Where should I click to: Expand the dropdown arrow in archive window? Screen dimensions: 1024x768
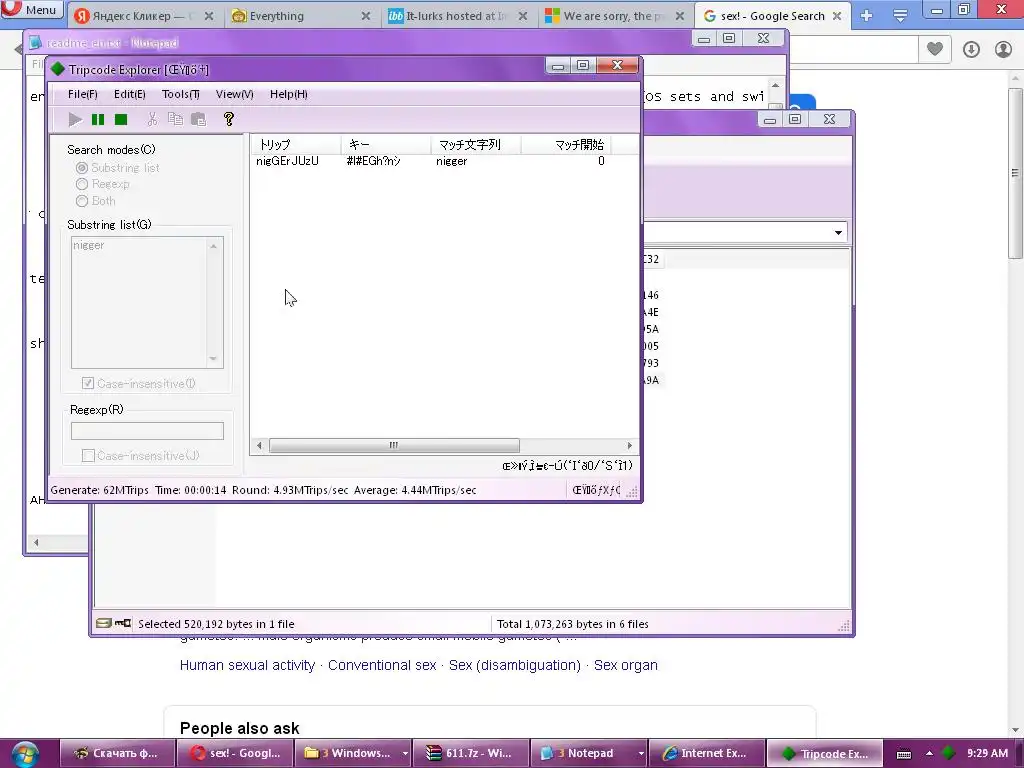tap(838, 232)
